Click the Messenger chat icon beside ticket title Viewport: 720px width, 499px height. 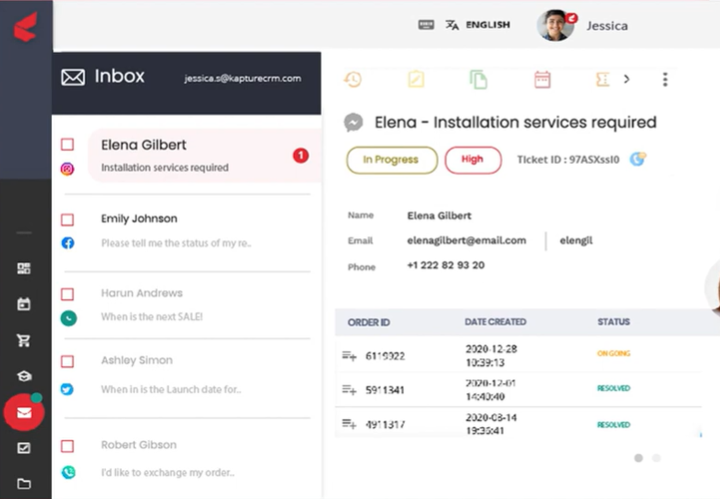coord(354,123)
